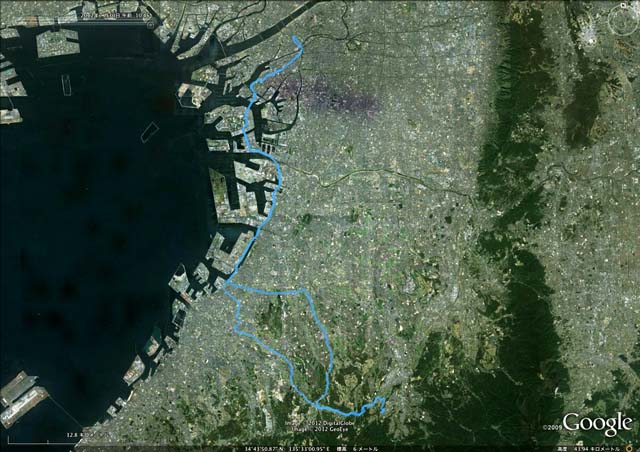Click the upright white rectangle outline in bay
Viewport: 640px width, 452px height.
(66, 85)
